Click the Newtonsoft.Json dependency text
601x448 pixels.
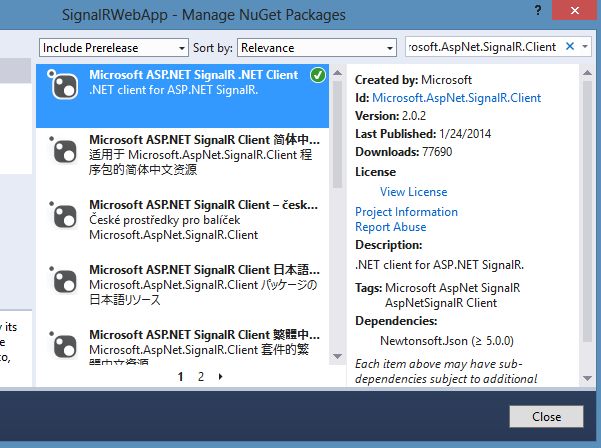coord(447,341)
